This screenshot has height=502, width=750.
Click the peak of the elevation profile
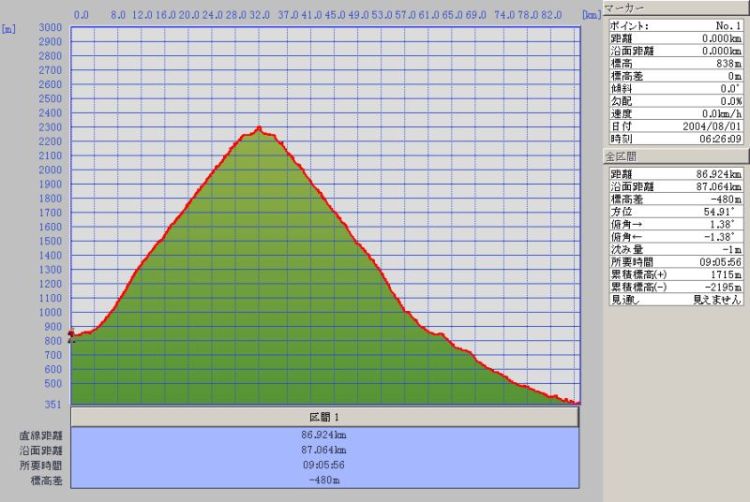260,129
